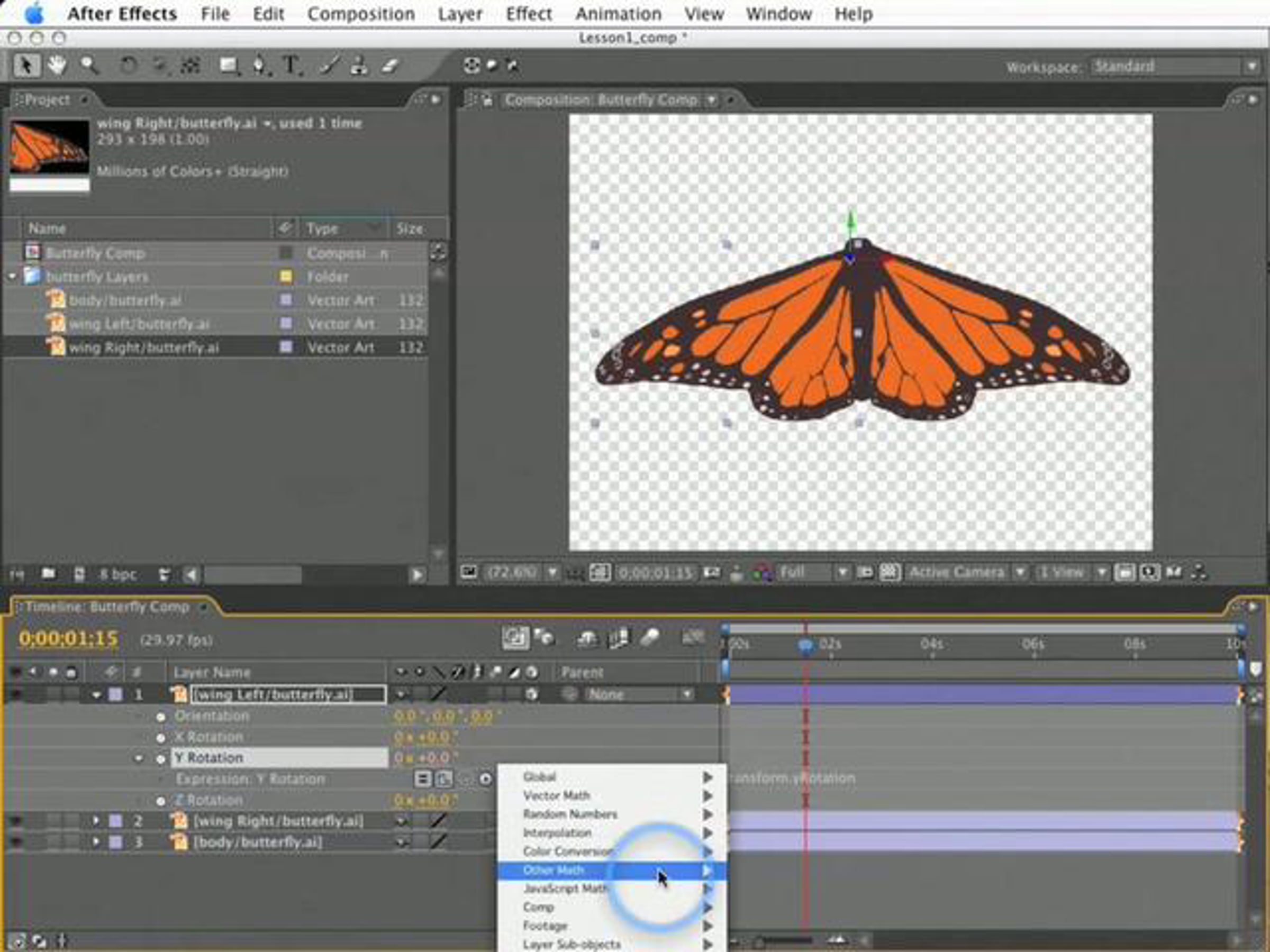Open the Parent None dropdown for wing Left
This screenshot has height=952, width=1270.
pos(640,695)
